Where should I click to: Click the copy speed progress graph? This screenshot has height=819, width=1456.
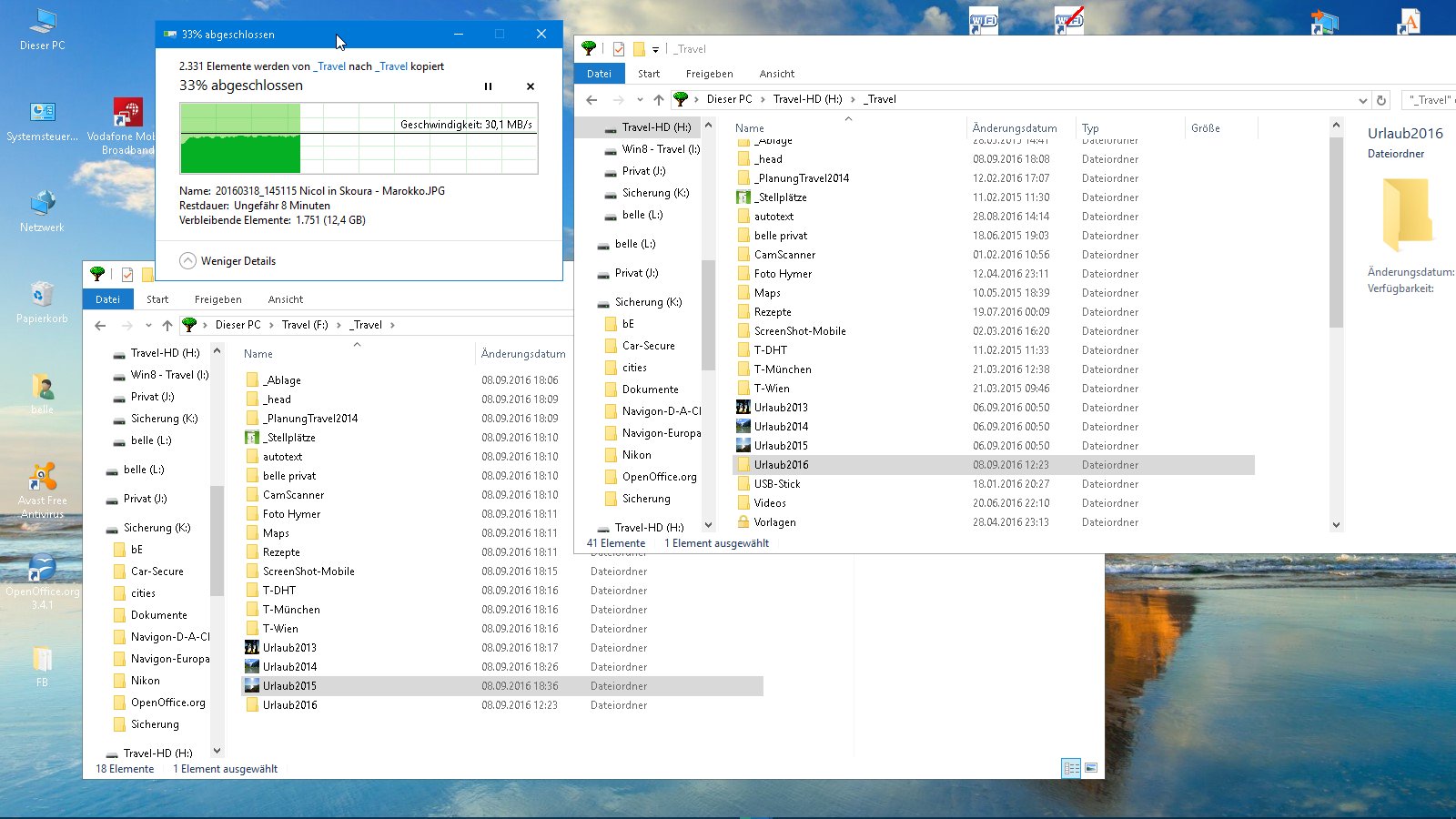pos(359,138)
